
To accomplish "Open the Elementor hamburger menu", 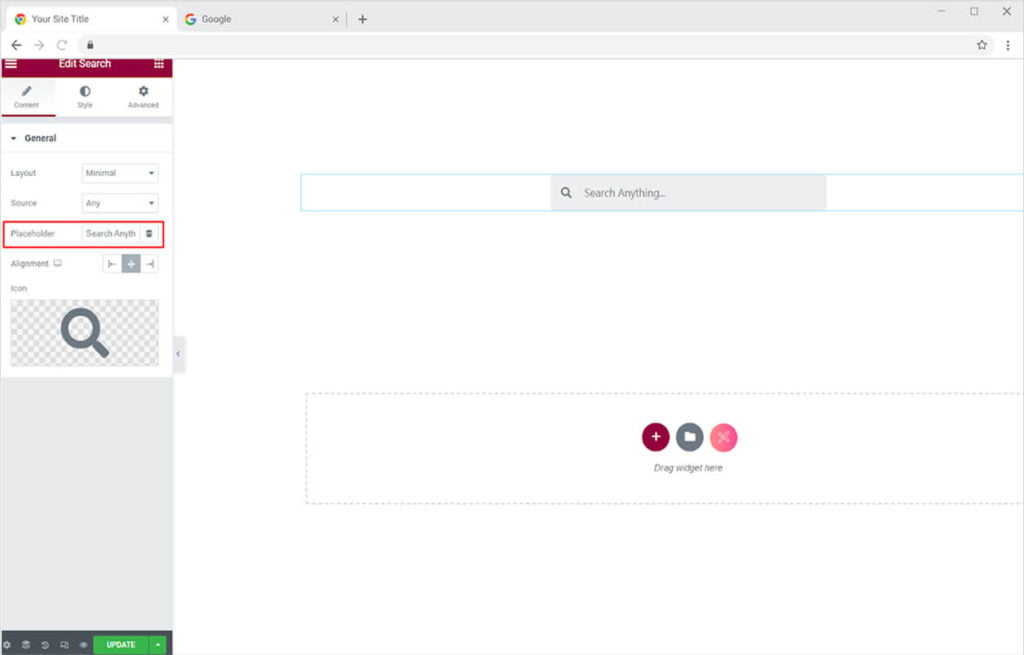I will pos(11,64).
